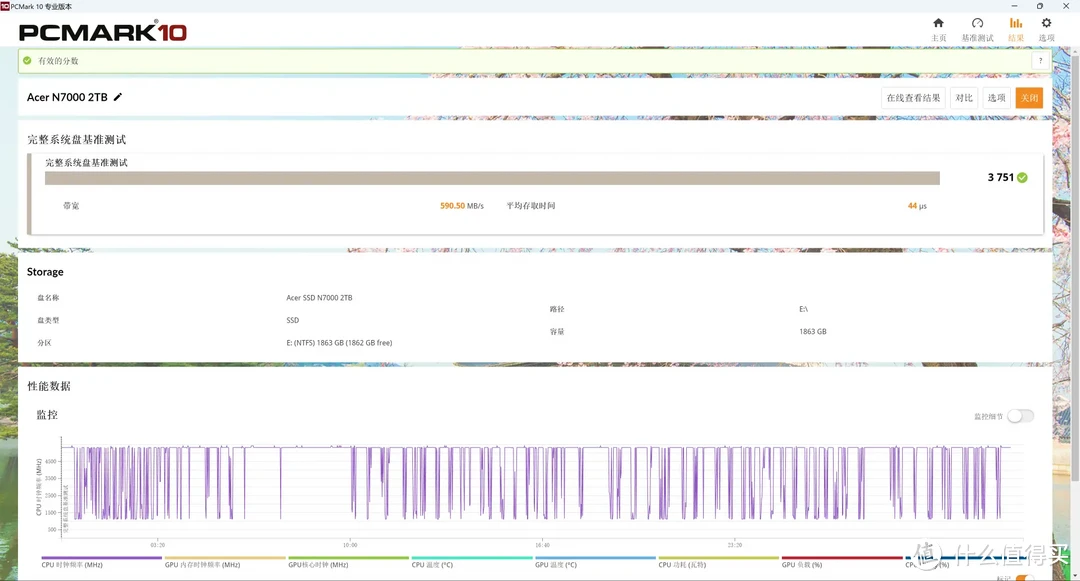This screenshot has width=1080, height=581.
Task: Click the Storage section heading
Action: pos(45,272)
